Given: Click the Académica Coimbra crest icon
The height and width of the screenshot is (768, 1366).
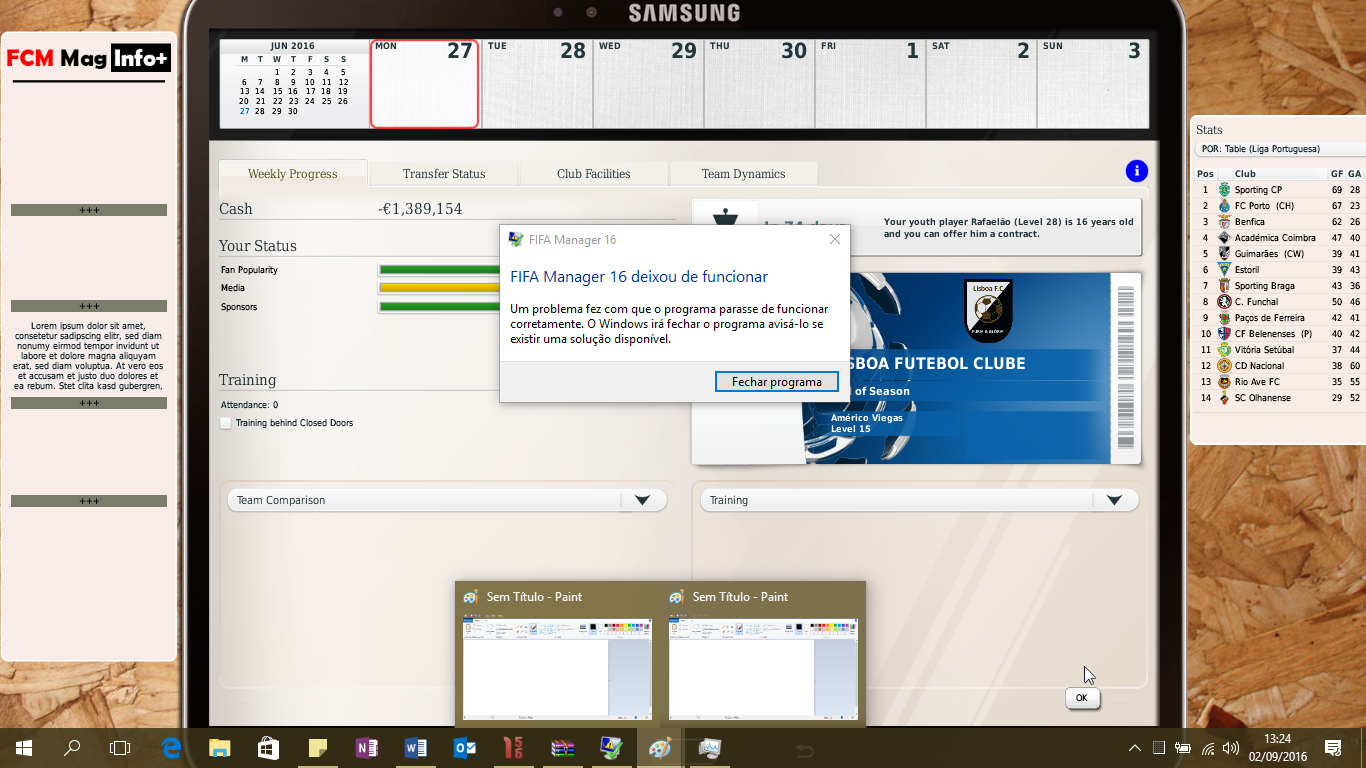Looking at the screenshot, I should [1224, 237].
